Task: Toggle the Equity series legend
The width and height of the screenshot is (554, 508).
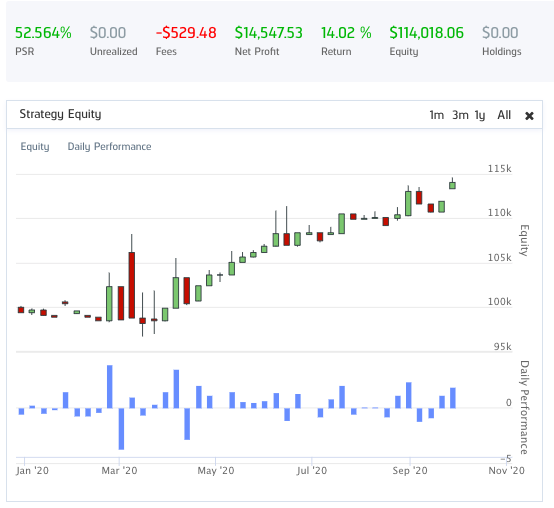Action: (x=35, y=147)
